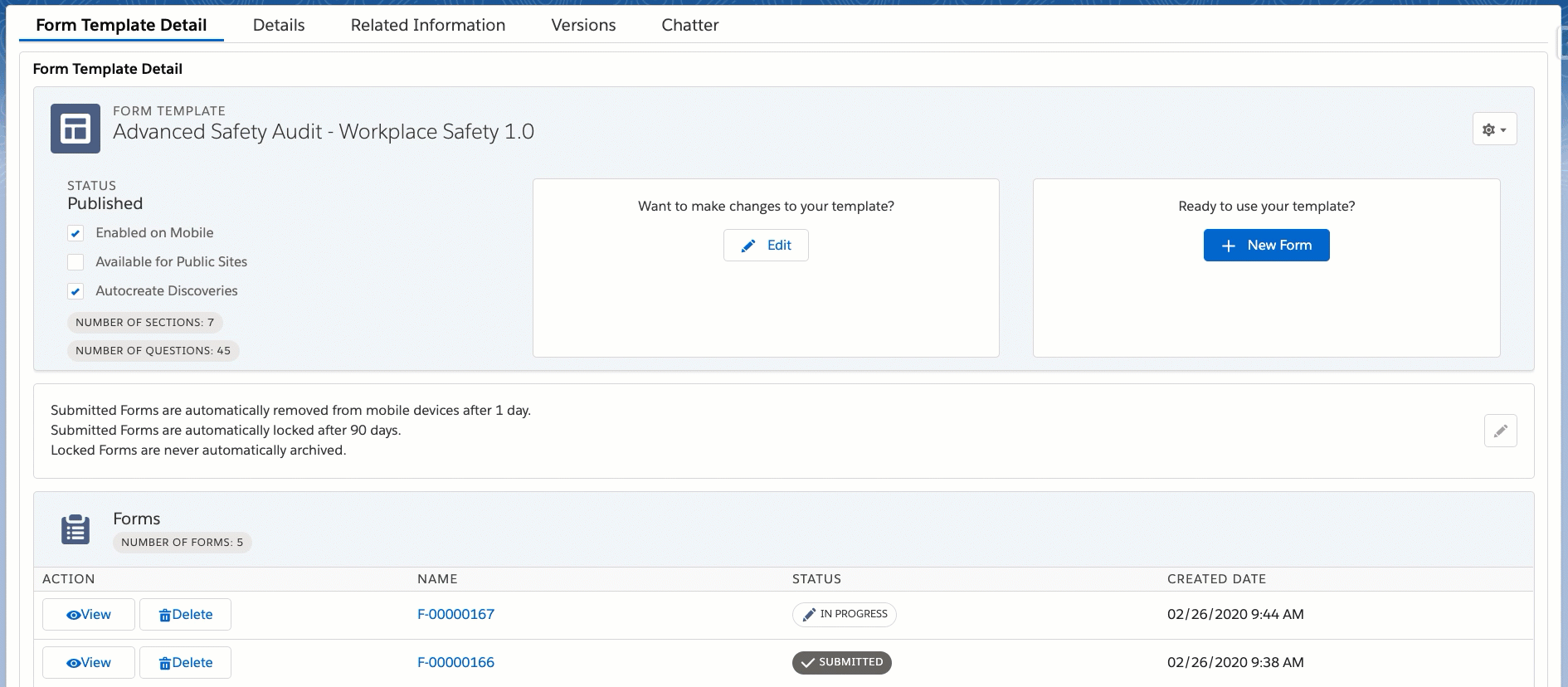
Task: Switch to the Versions tab
Action: [583, 25]
